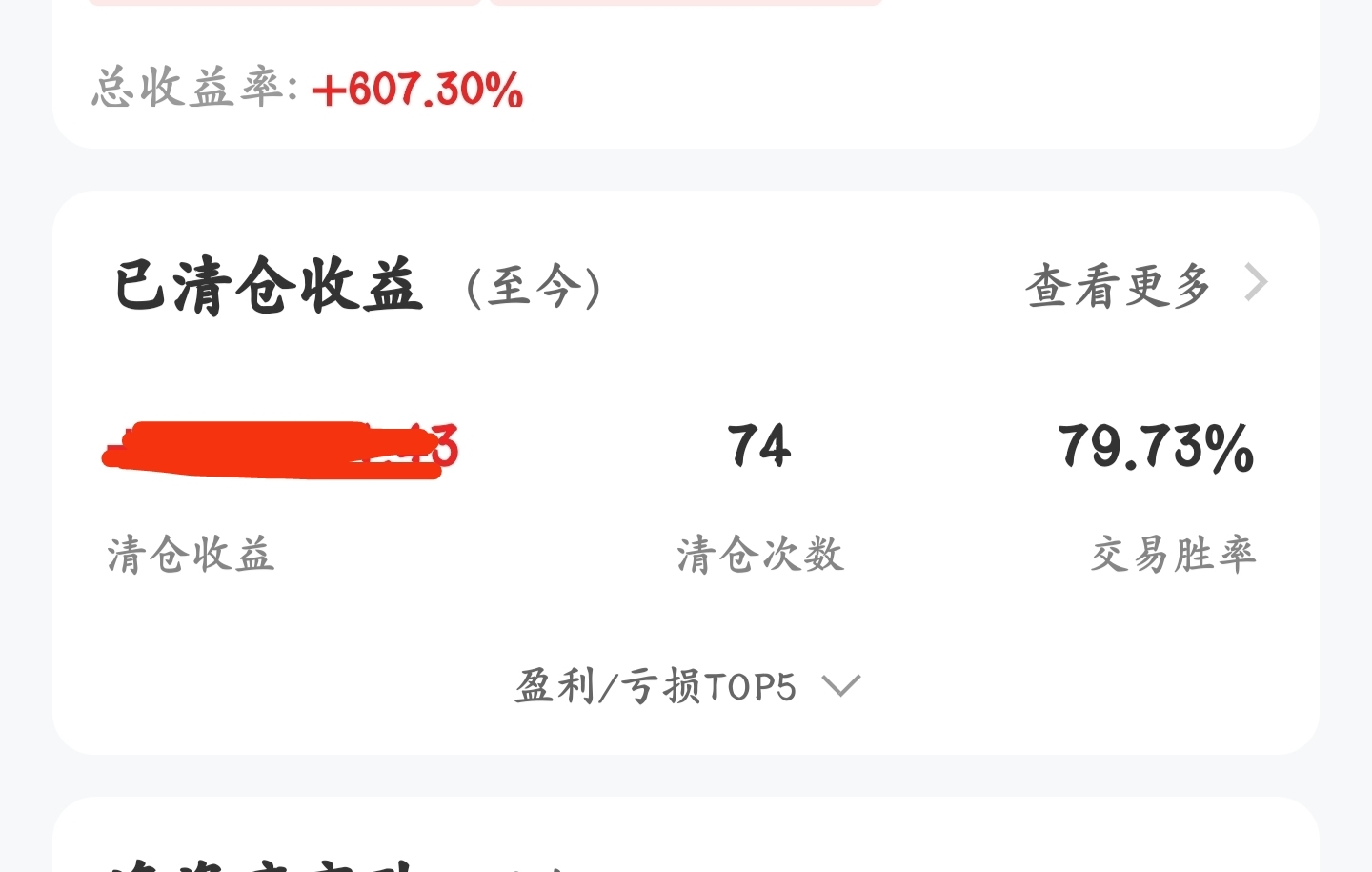Viewport: 1372px width, 872px height.
Task: Select the 交易胜率 caption
Action: pos(1173,555)
